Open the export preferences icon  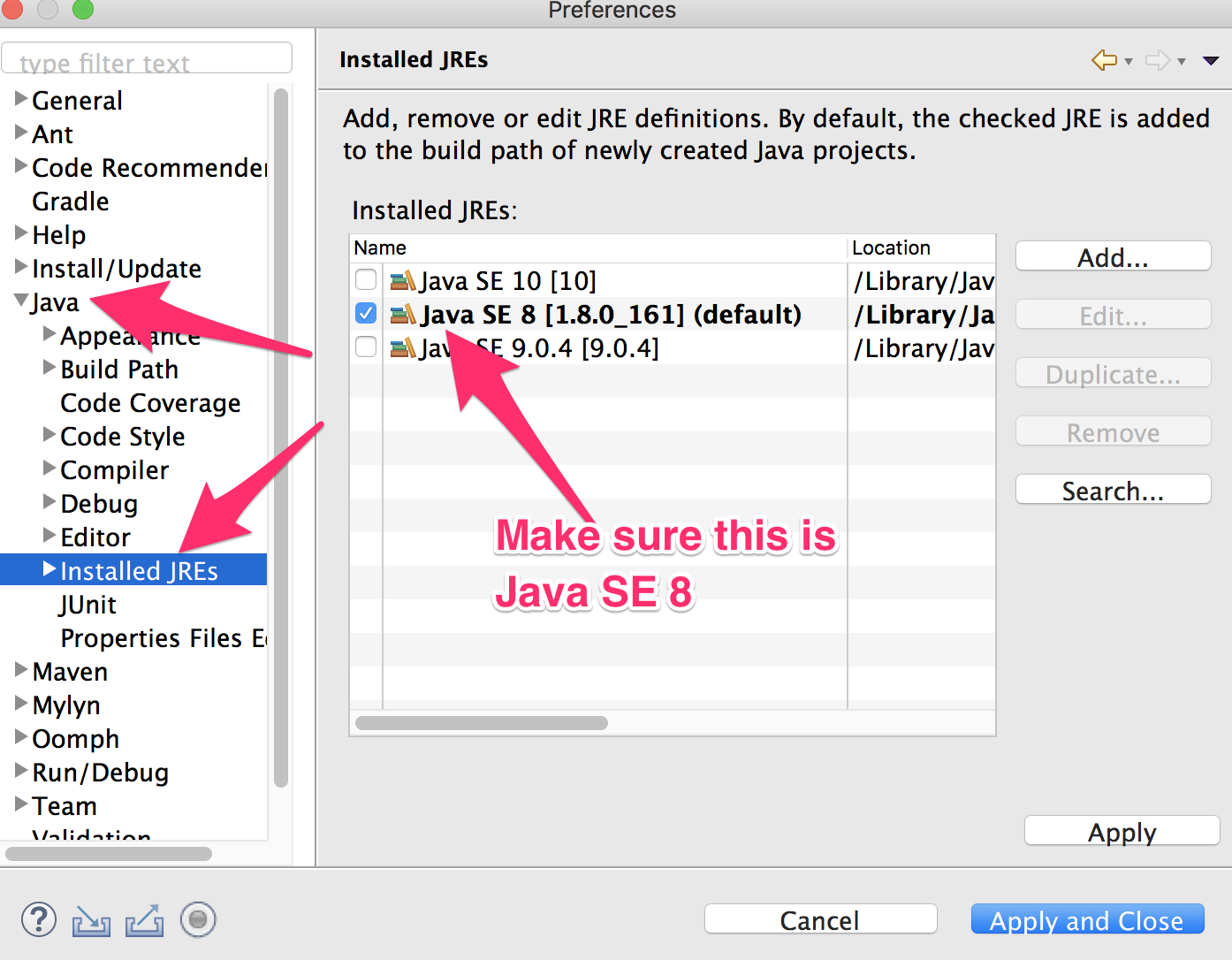[x=143, y=919]
